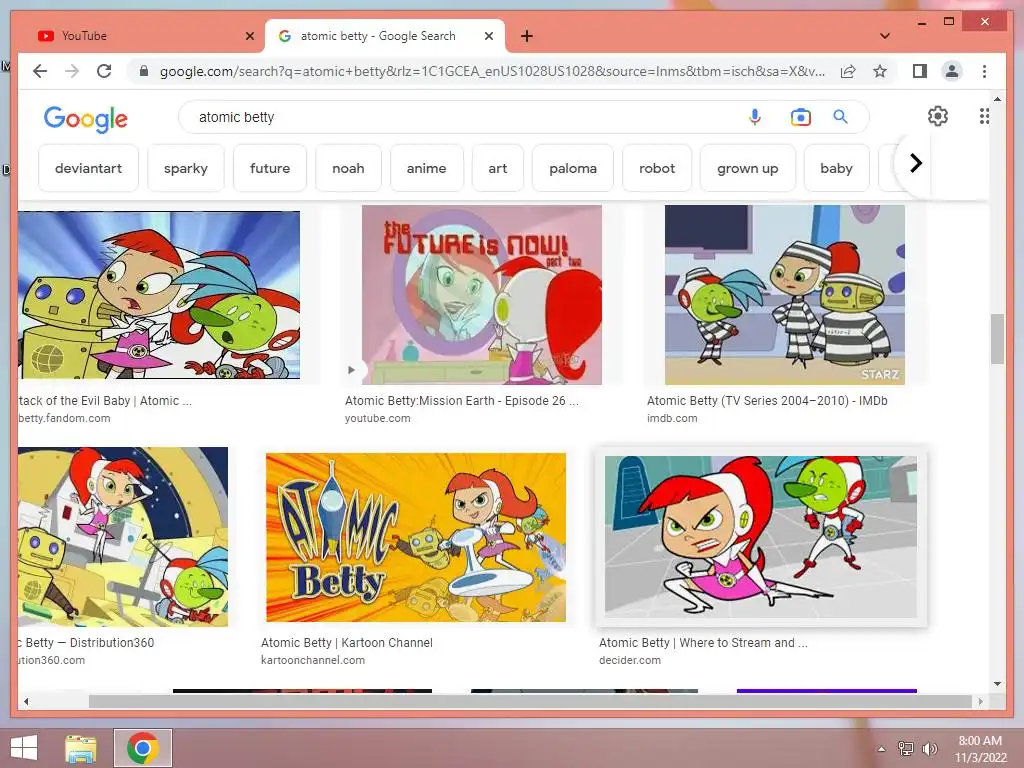Open the Distribution360 spaceship image
Image resolution: width=1024 pixels, height=768 pixels.
point(123,537)
